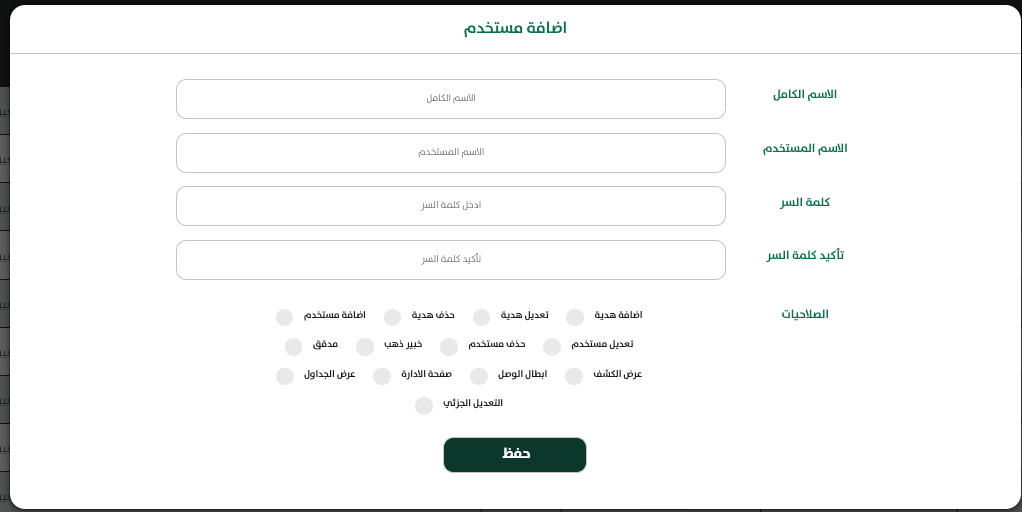Enable the عرض الجداول permission checkbox
Image resolution: width=1022 pixels, height=512 pixels.
[x=285, y=377]
